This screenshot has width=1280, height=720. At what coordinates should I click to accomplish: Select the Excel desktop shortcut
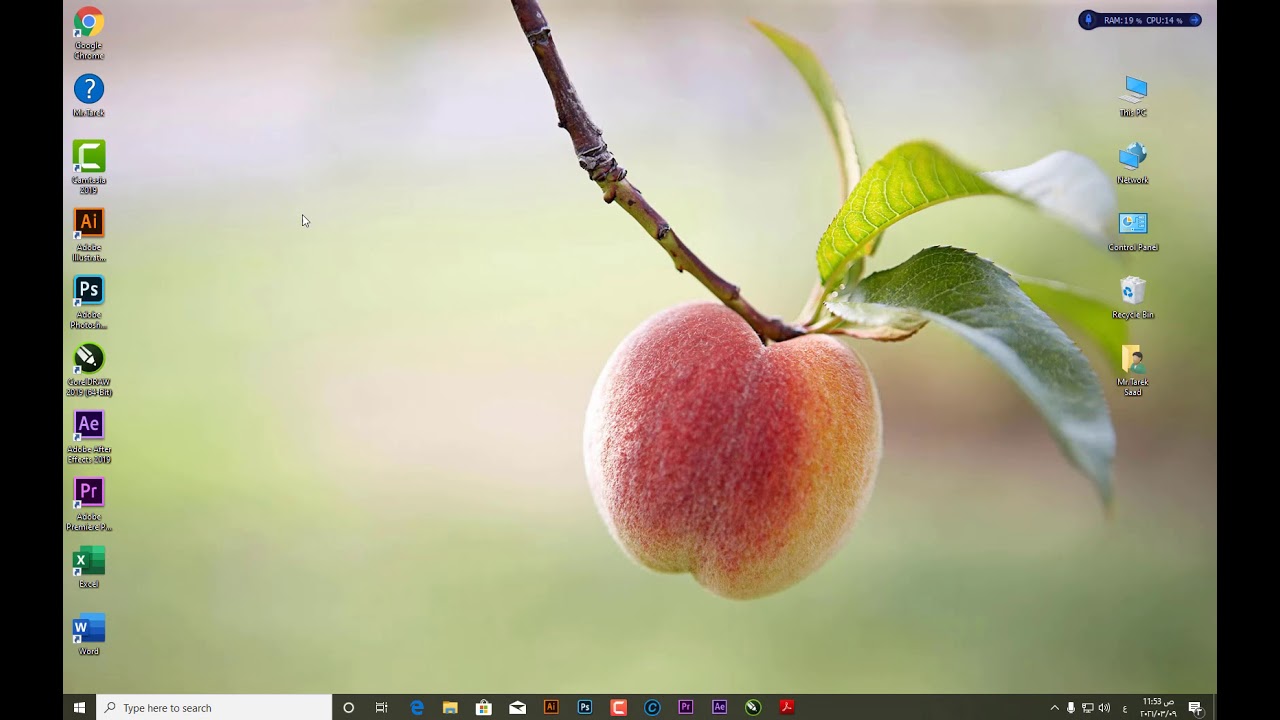click(88, 567)
